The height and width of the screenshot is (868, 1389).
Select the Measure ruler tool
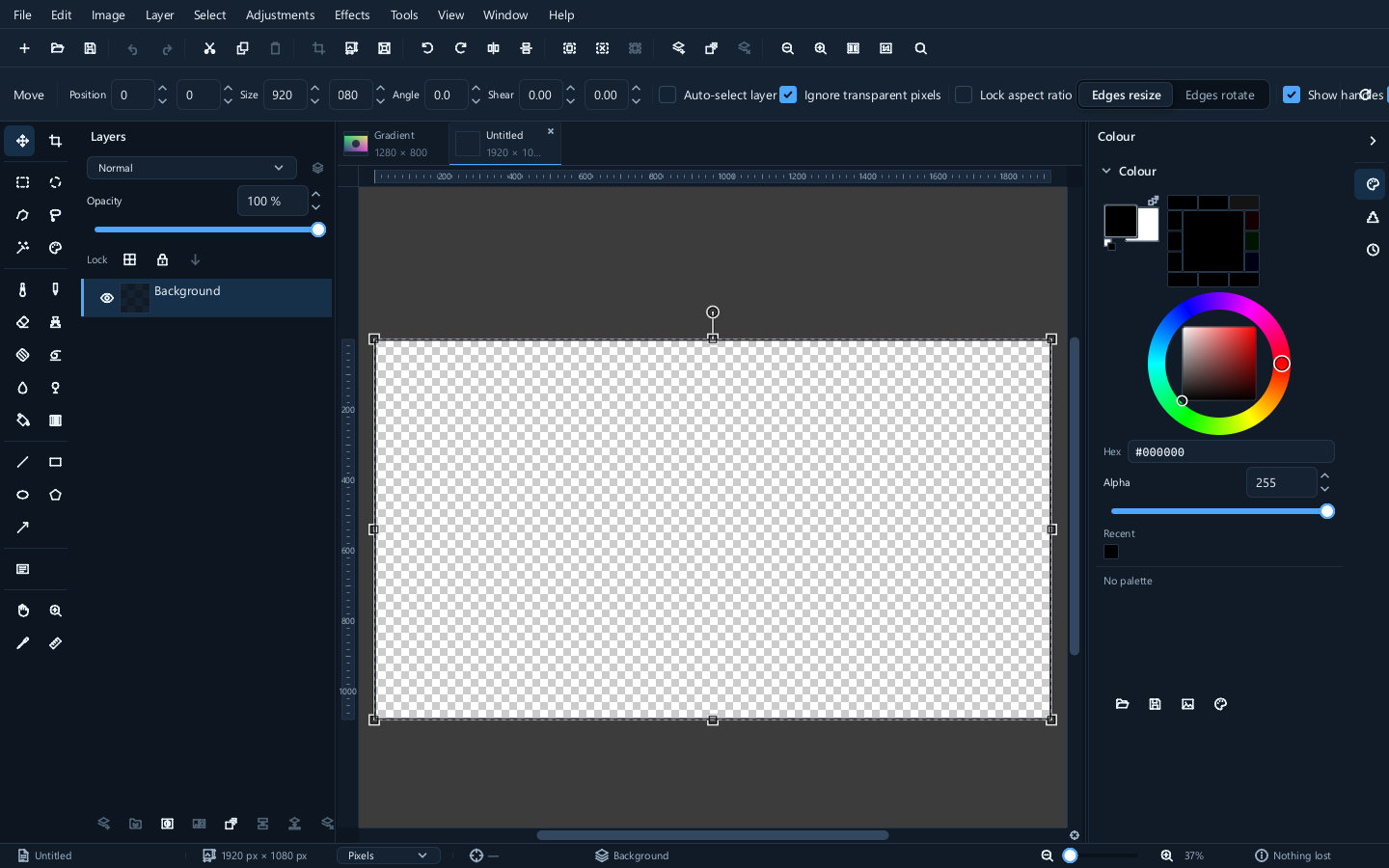click(55, 643)
